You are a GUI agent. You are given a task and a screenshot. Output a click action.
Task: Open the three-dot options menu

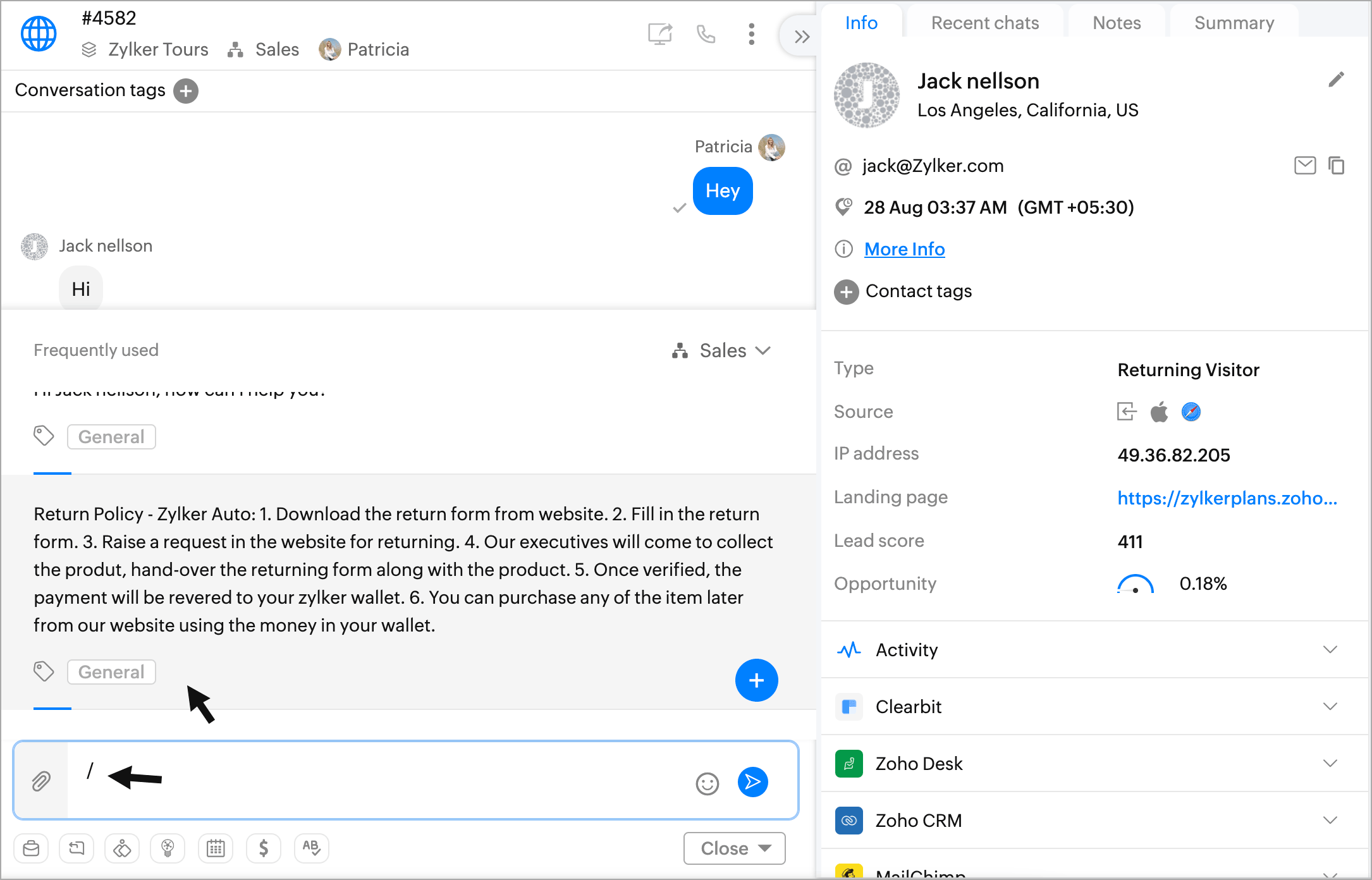point(751,34)
